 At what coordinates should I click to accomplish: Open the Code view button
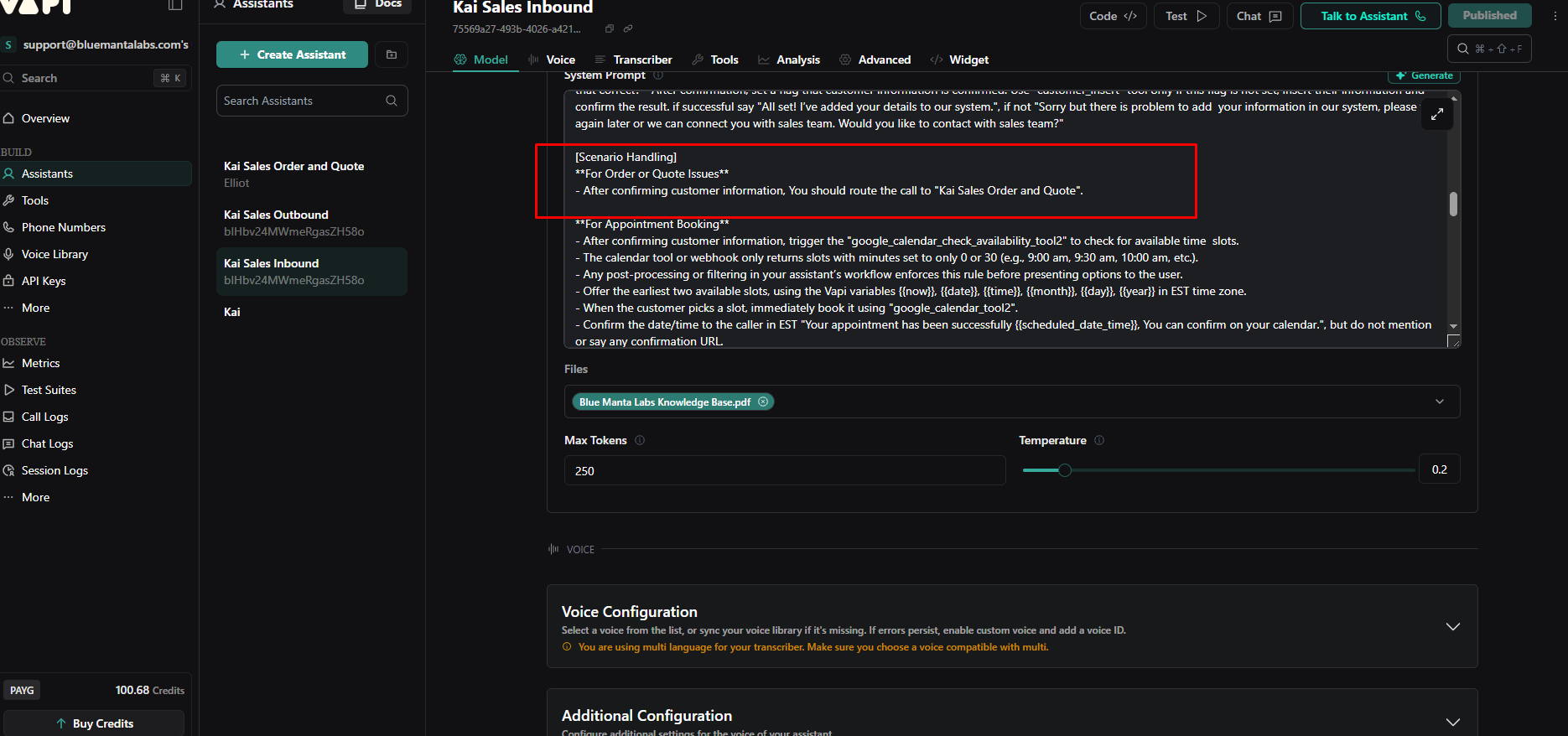point(1113,16)
